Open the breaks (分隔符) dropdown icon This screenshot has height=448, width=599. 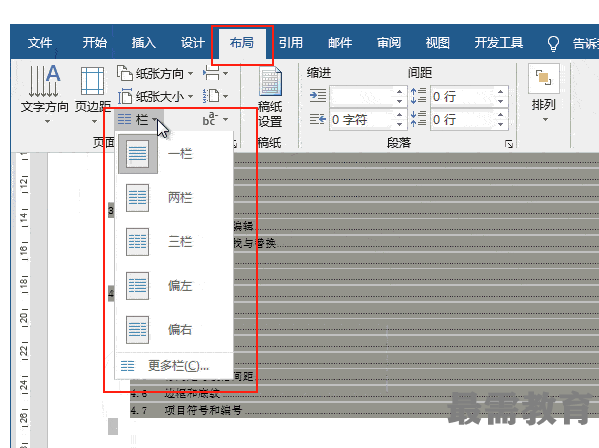tap(215, 73)
